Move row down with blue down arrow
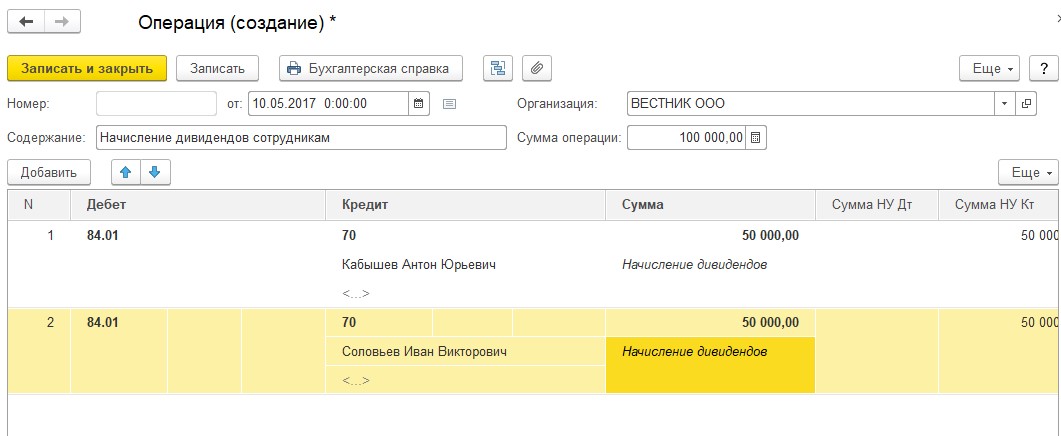The width and height of the screenshot is (1061, 436). coord(156,173)
